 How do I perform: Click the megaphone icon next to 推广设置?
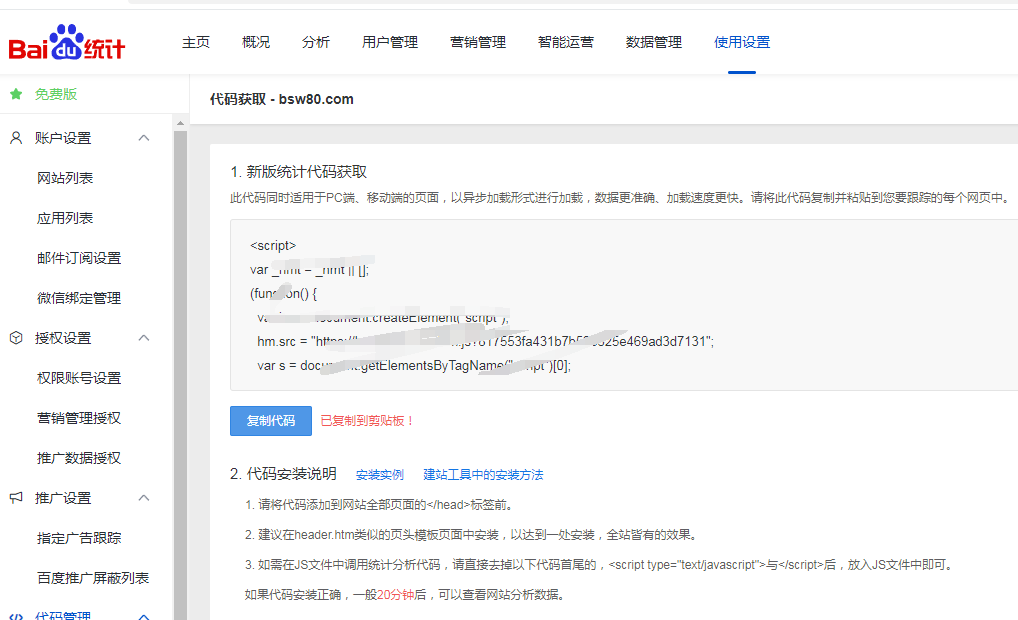click(16, 497)
